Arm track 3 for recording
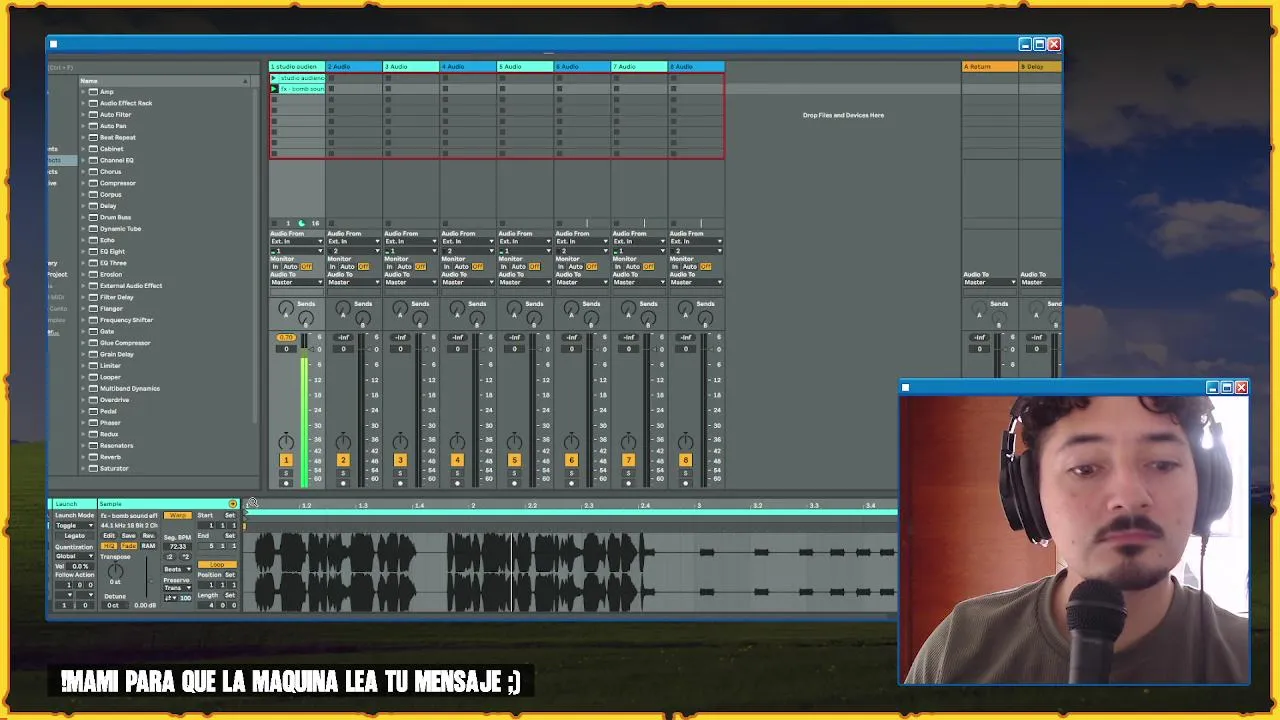Screen dimensions: 1280x720 pos(400,483)
